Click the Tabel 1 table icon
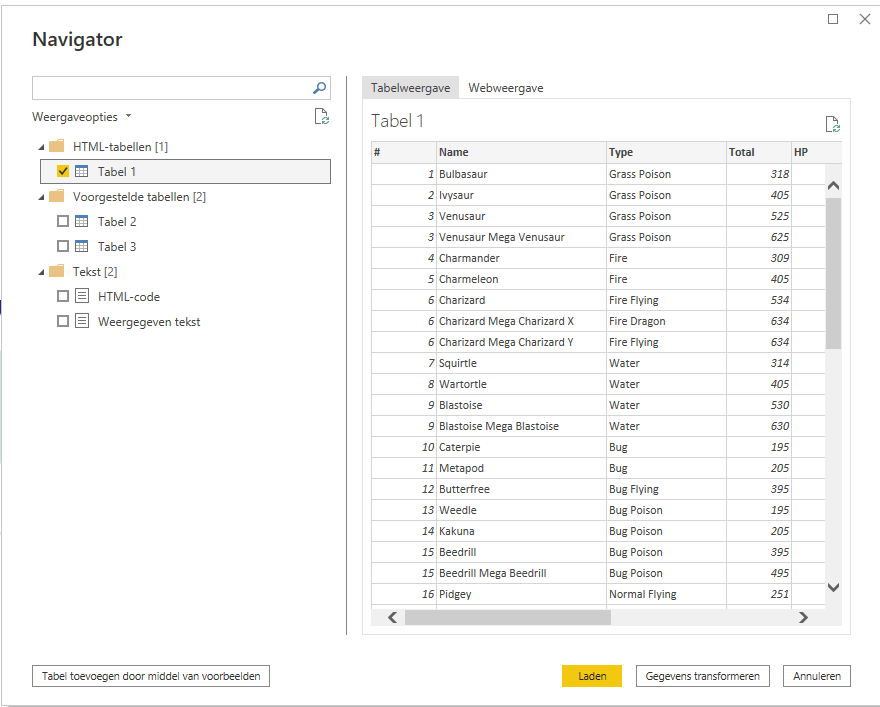 point(82,171)
